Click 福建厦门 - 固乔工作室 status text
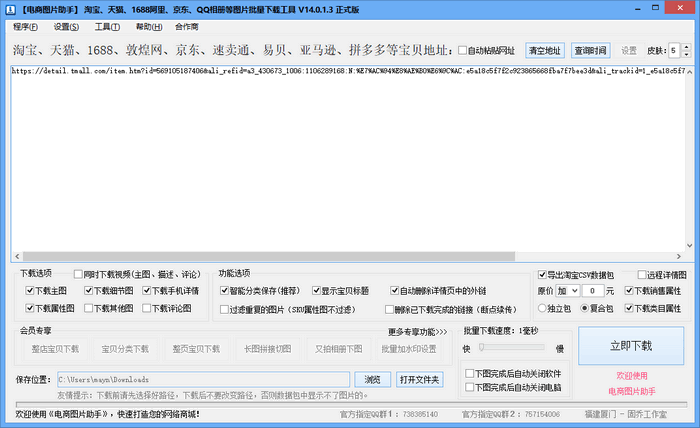The height and width of the screenshot is (428, 700). click(625, 414)
